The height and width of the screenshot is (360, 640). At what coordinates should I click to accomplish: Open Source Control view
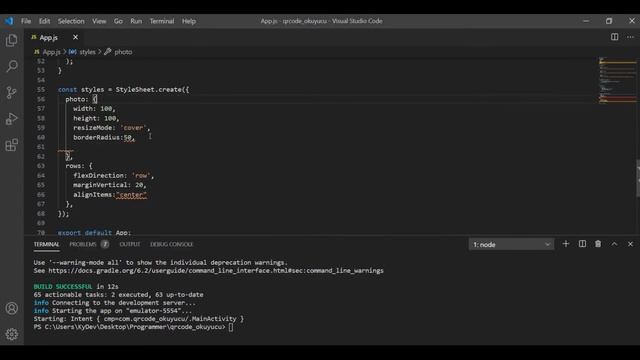click(12, 93)
